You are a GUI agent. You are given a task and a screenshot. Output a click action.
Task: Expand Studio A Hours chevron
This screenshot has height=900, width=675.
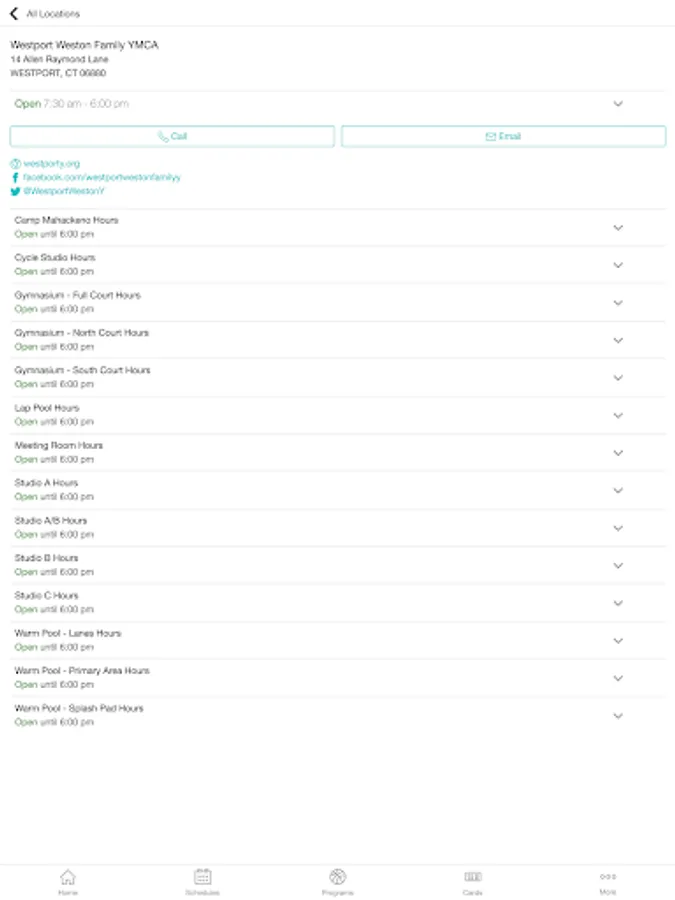618,491
